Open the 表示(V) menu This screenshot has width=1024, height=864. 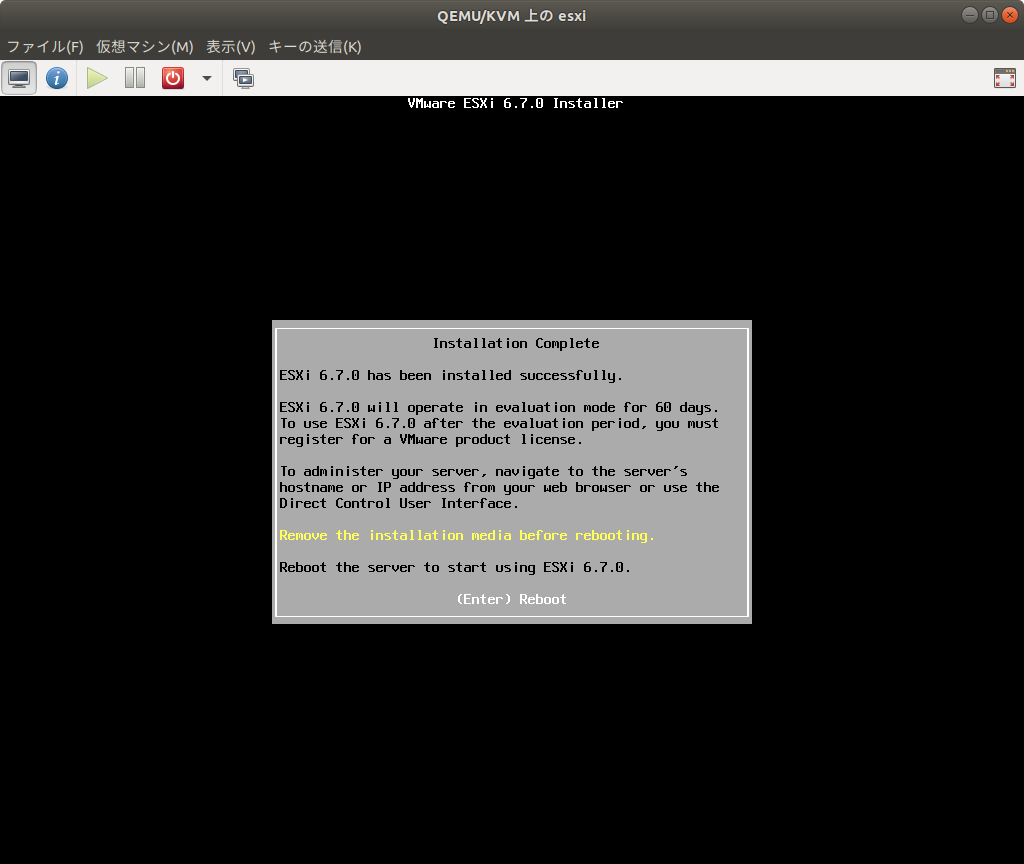coord(231,47)
